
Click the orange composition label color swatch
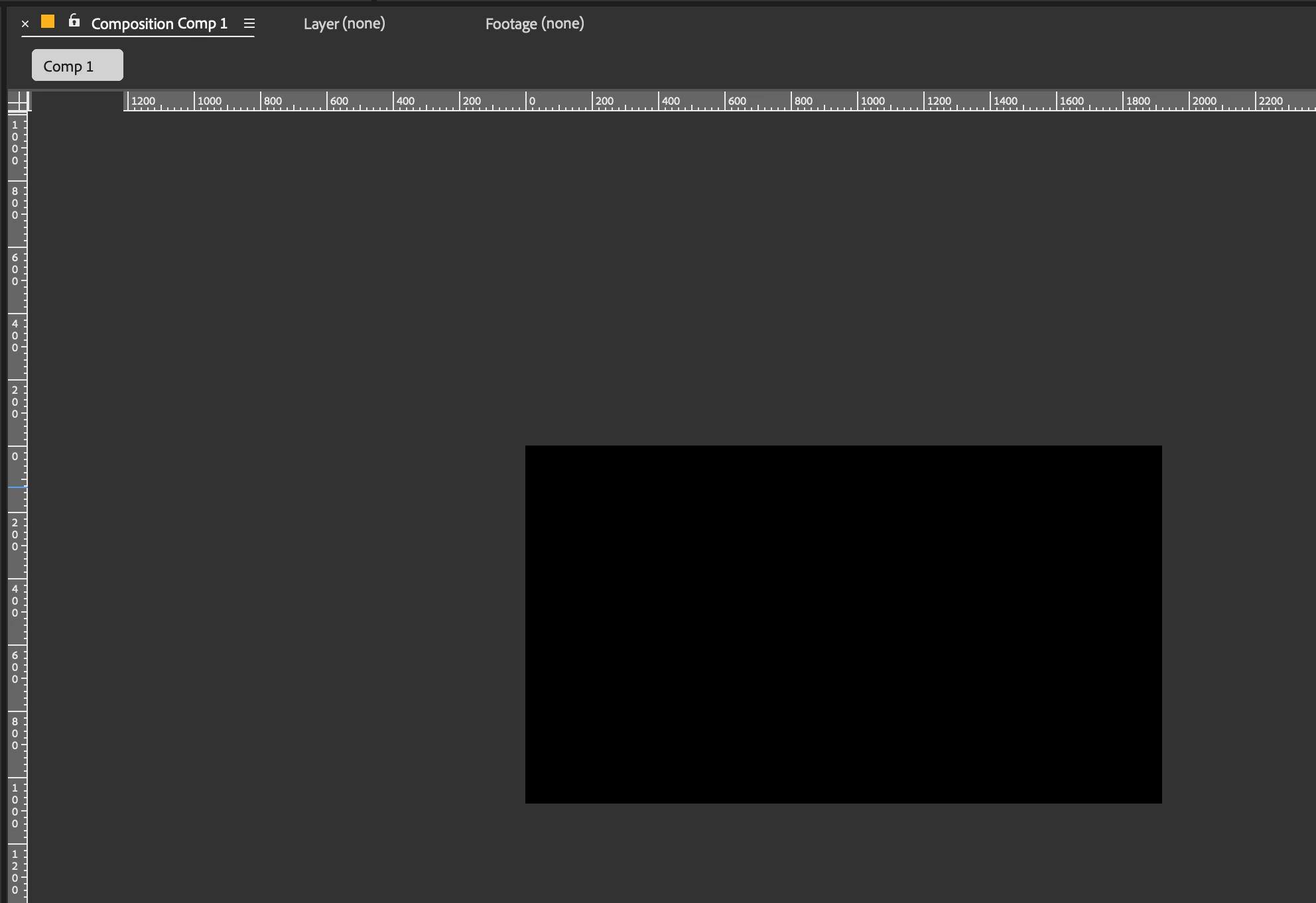(48, 22)
